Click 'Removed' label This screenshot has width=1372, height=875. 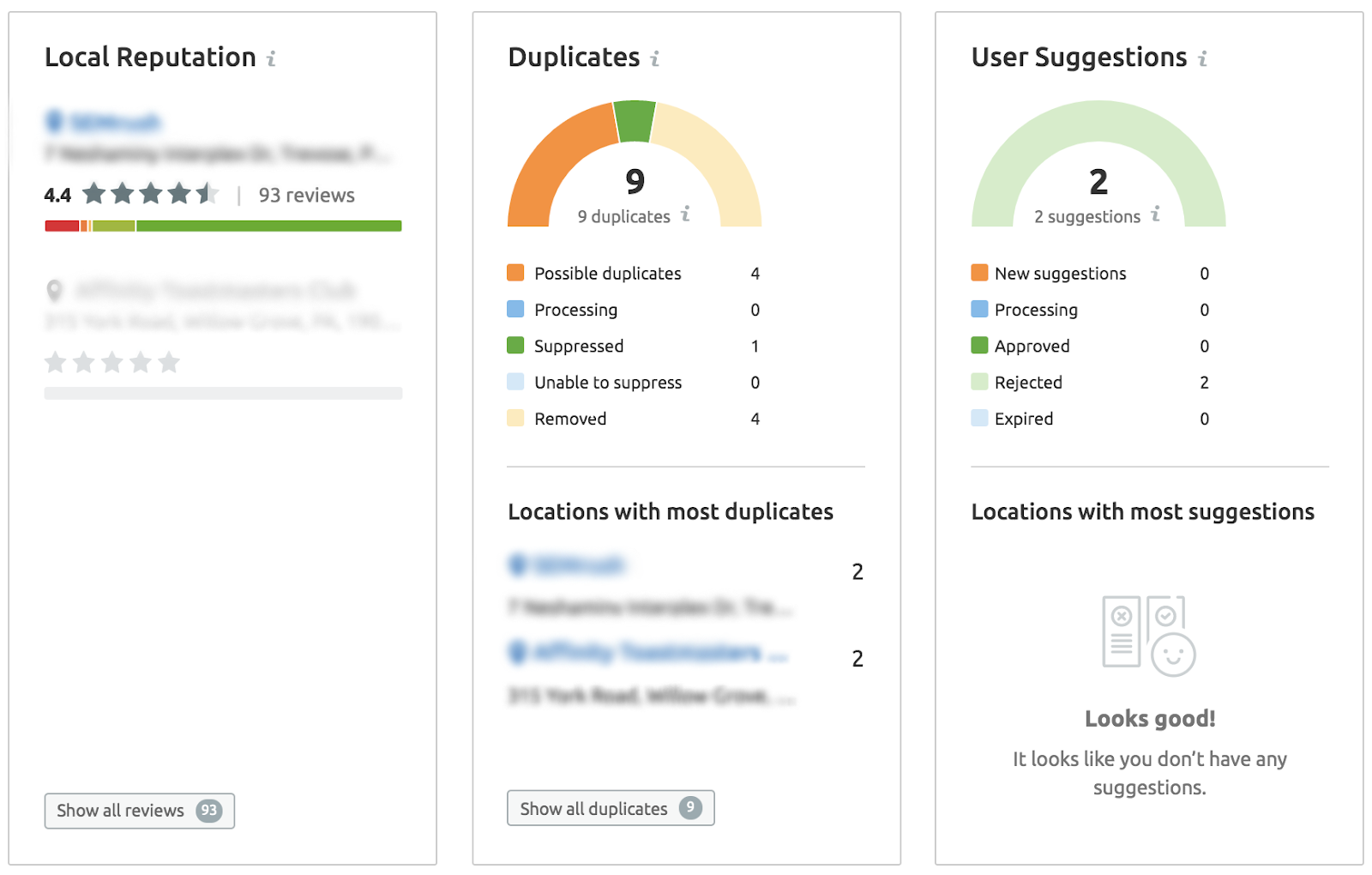[x=570, y=419]
